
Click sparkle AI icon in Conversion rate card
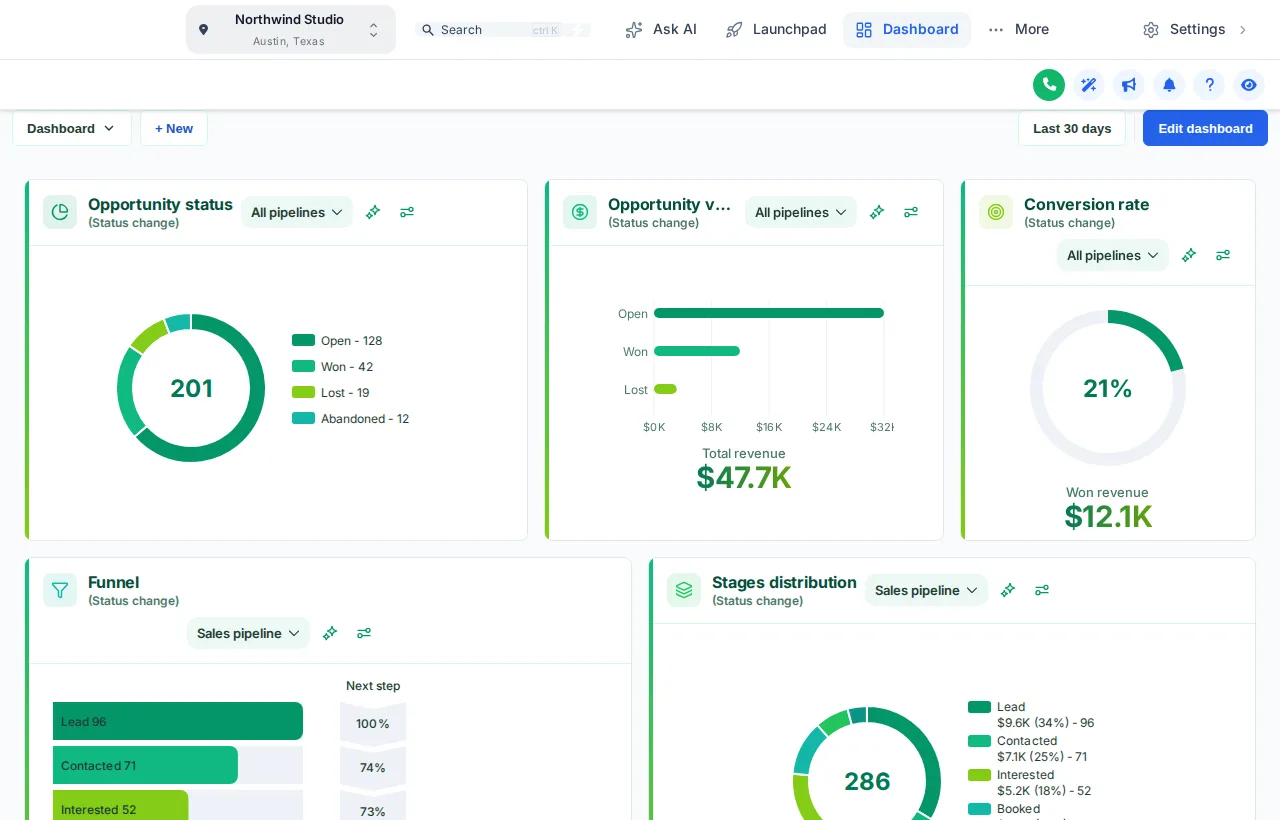(1189, 255)
